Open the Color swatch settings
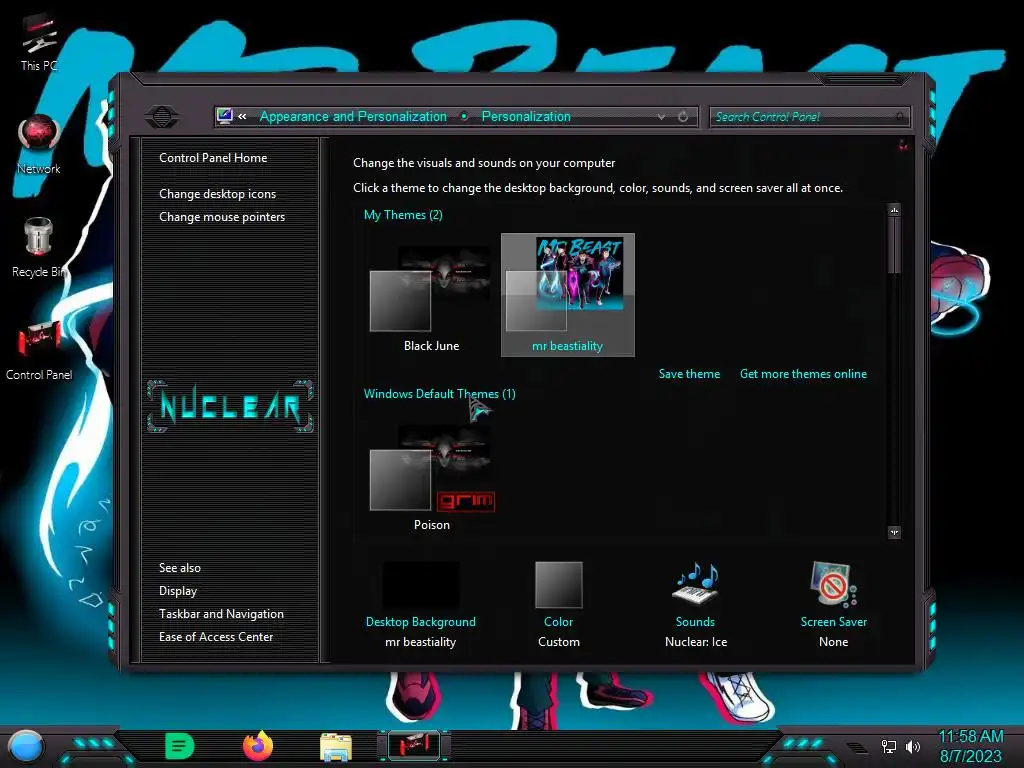The width and height of the screenshot is (1024, 768). pyautogui.click(x=558, y=585)
